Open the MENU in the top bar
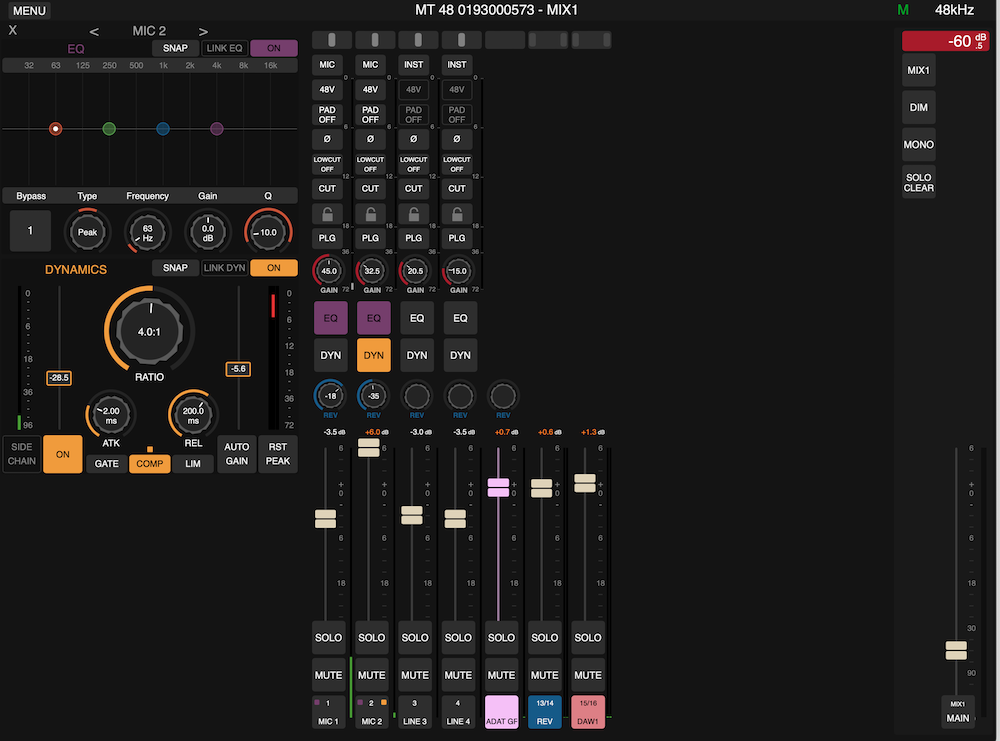This screenshot has width=1000, height=741. pyautogui.click(x=29, y=11)
